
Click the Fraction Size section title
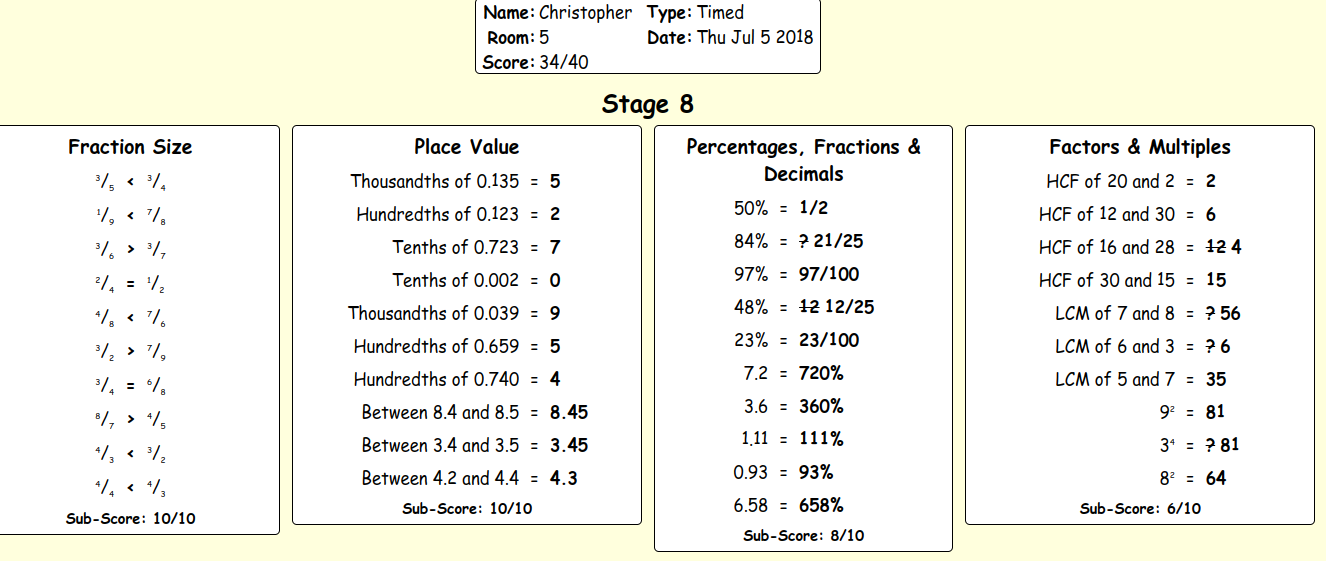coord(130,147)
